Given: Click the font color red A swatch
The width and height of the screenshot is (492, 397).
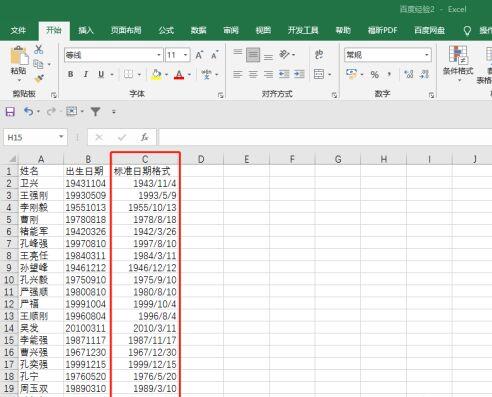Looking at the screenshot, I should point(179,74).
